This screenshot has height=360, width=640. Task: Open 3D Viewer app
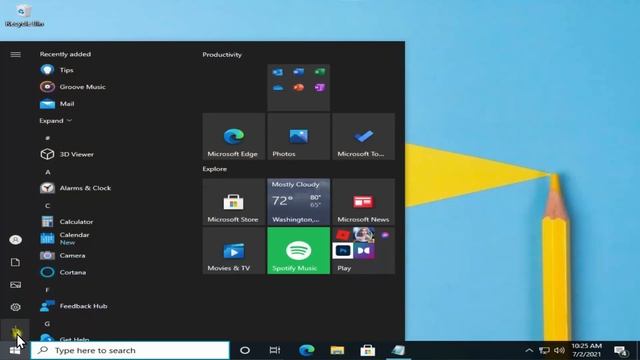coord(67,154)
